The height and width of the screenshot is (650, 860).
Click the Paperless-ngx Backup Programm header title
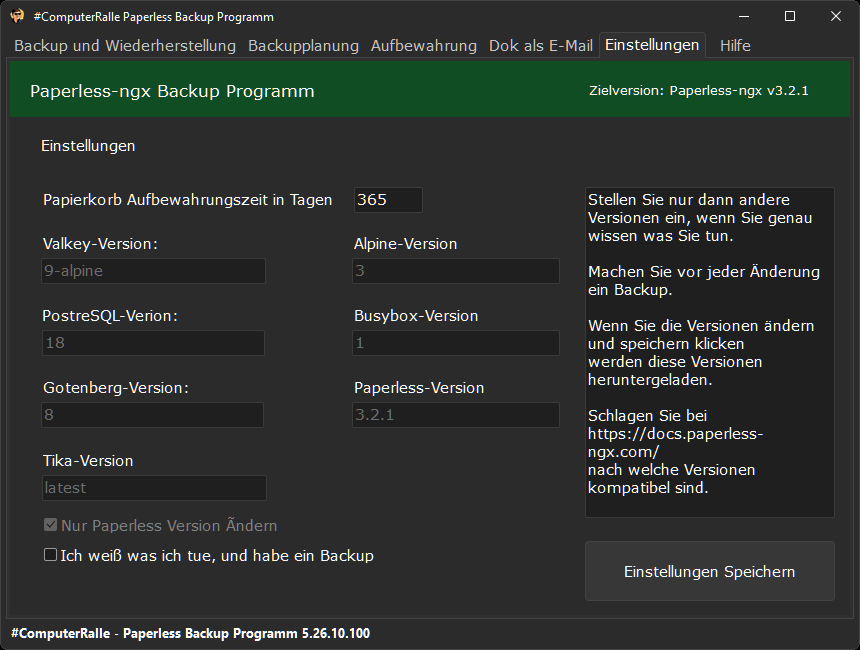pos(172,91)
